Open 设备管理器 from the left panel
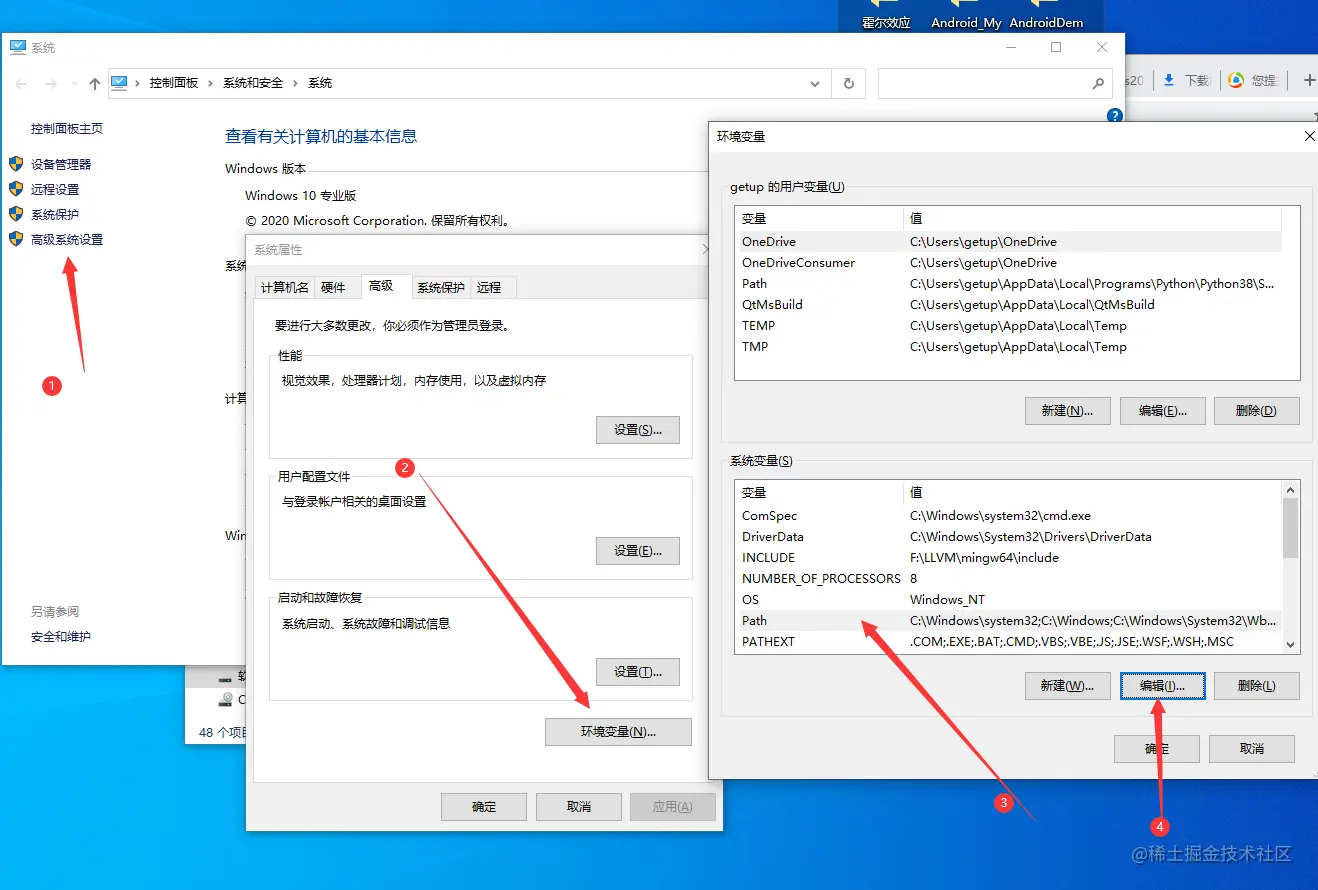Image resolution: width=1318 pixels, height=890 pixels. pos(61,164)
